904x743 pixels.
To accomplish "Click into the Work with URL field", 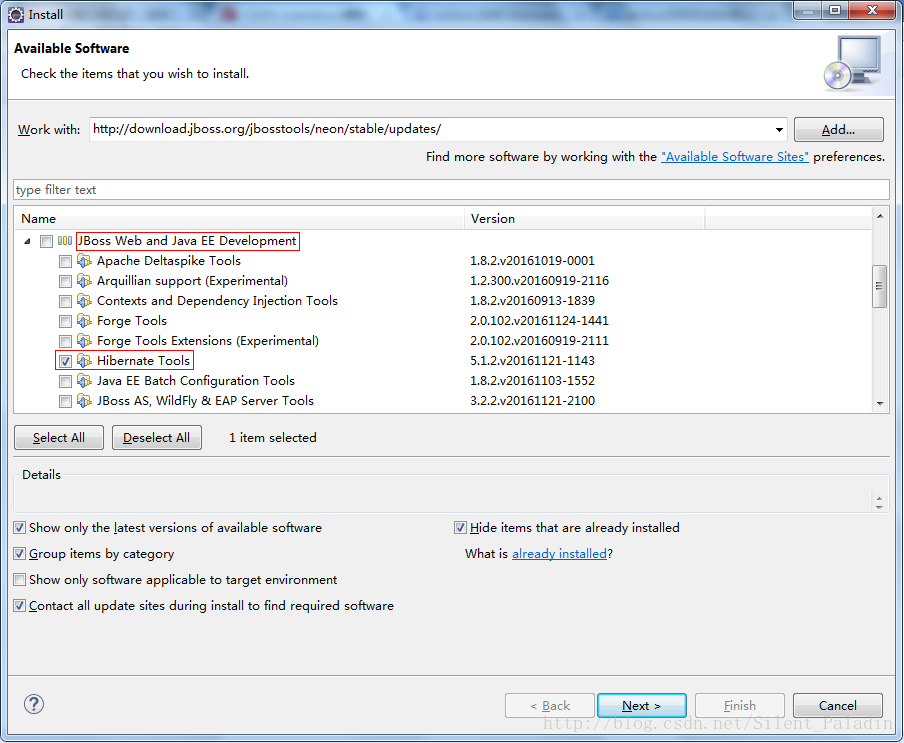I will pyautogui.click(x=430, y=129).
